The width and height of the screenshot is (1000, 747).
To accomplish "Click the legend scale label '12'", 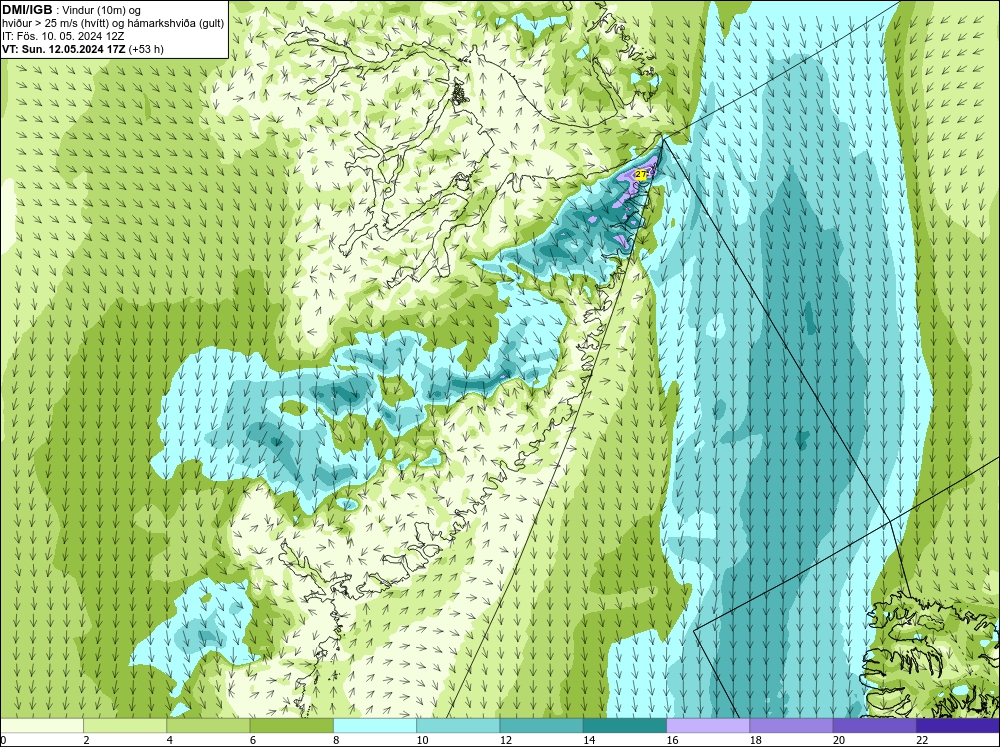I will pyautogui.click(x=506, y=740).
